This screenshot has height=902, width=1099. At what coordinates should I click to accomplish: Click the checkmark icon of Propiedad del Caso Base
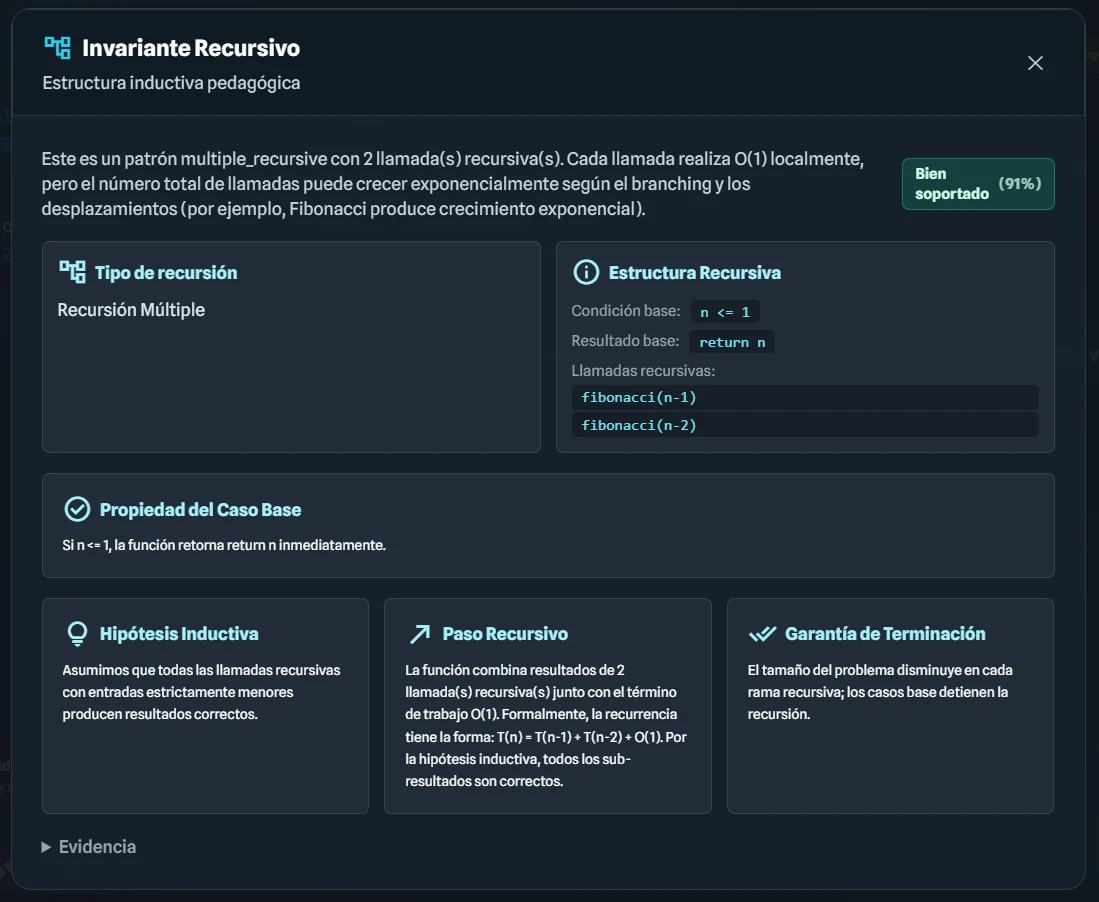(77, 510)
